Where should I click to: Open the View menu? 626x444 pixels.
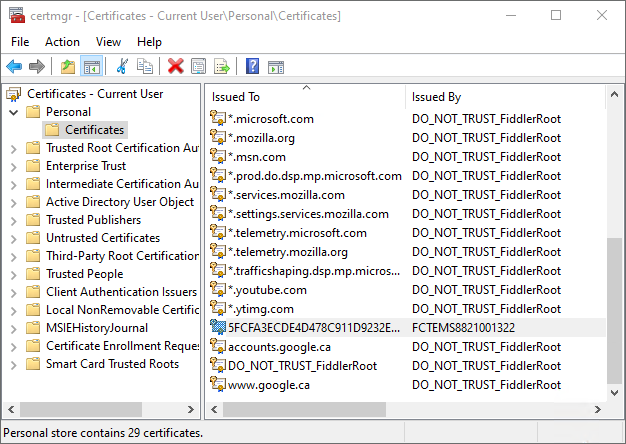tap(108, 42)
